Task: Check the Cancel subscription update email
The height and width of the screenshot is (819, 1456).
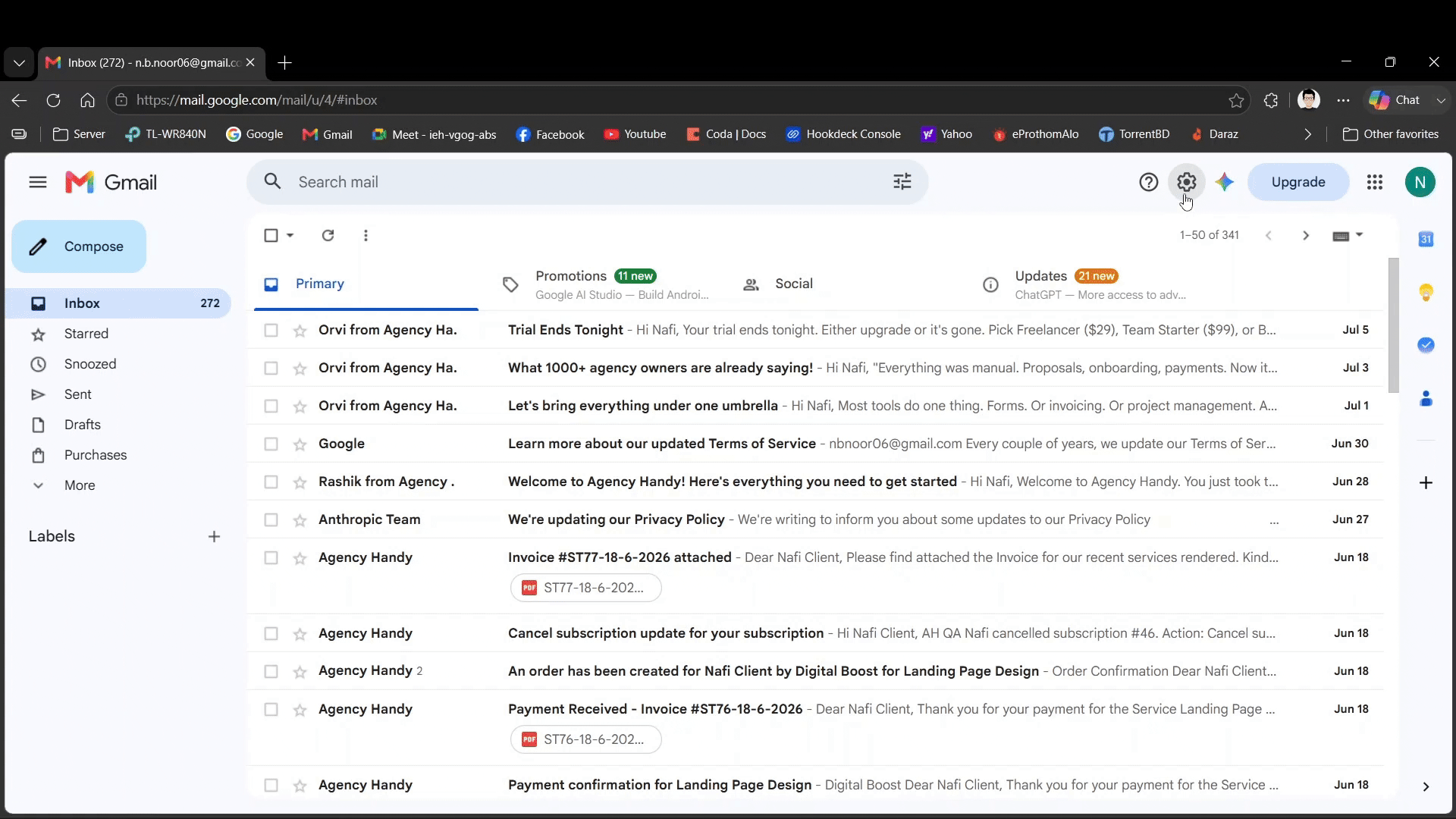Action: pos(271,633)
